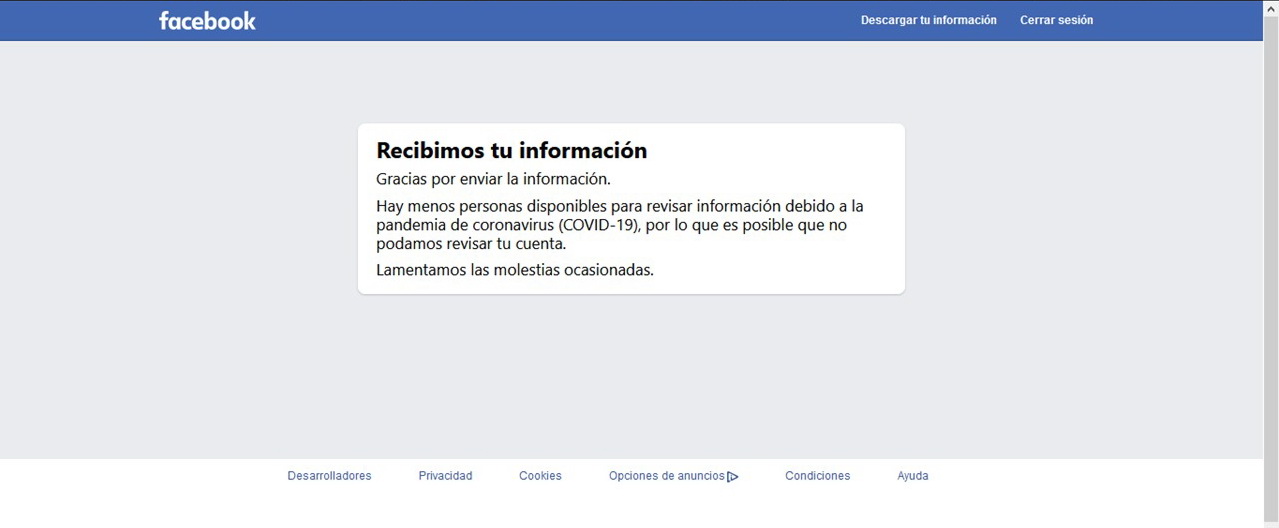
Task: Open the Ayuda footer link
Action: [x=912, y=476]
